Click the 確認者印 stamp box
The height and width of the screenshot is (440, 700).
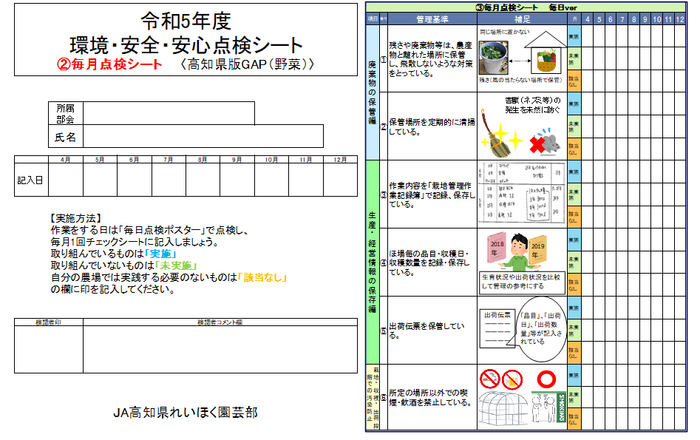pyautogui.click(x=49, y=349)
